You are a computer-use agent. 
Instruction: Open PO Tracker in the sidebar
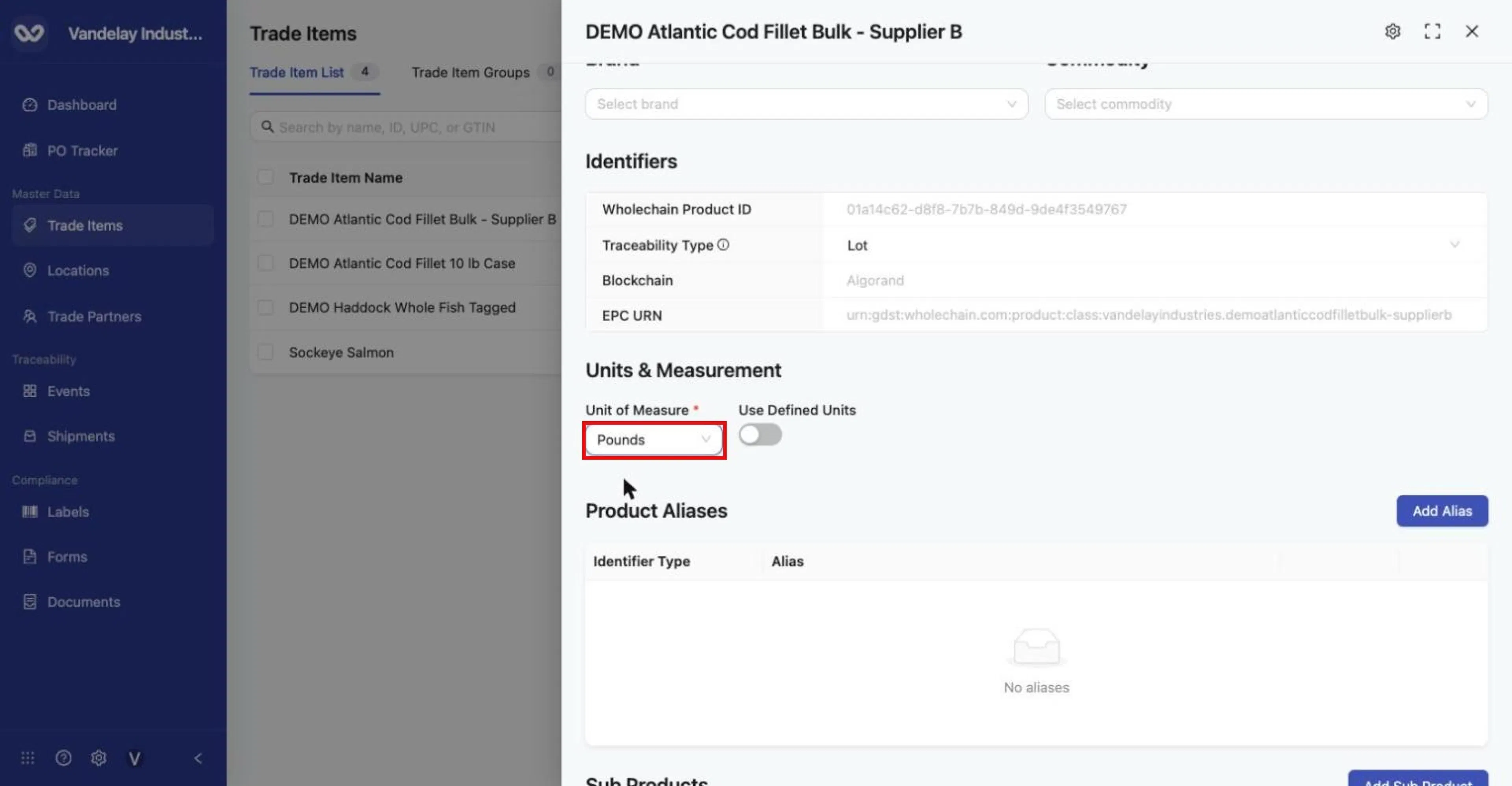coord(82,151)
